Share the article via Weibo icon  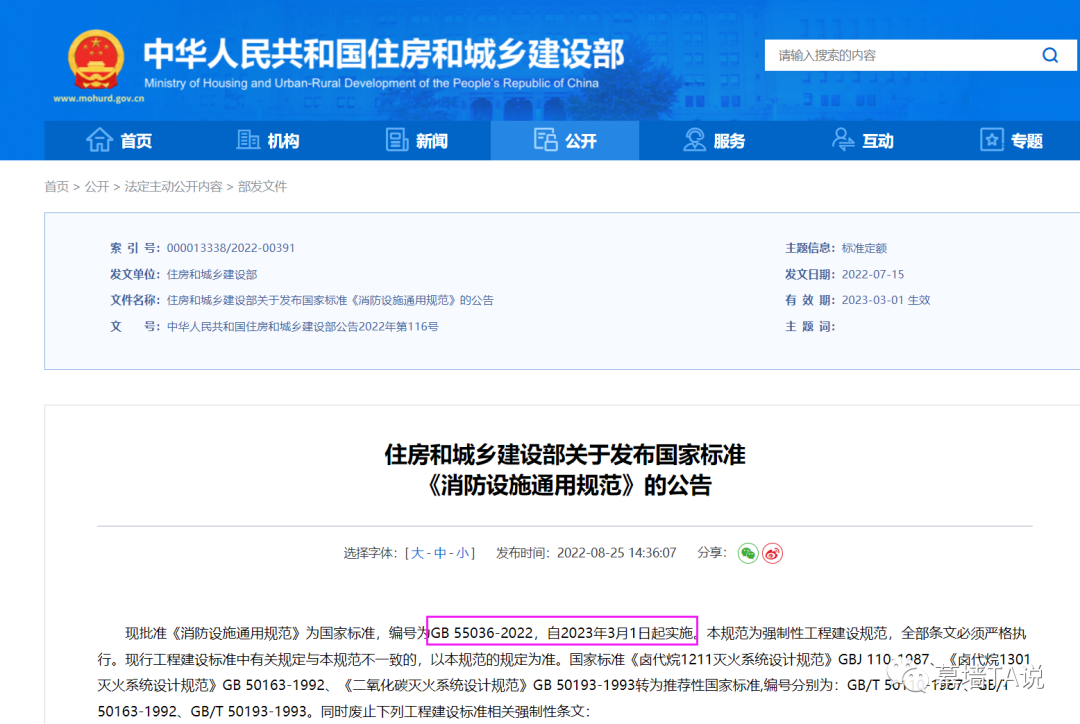pos(770,553)
